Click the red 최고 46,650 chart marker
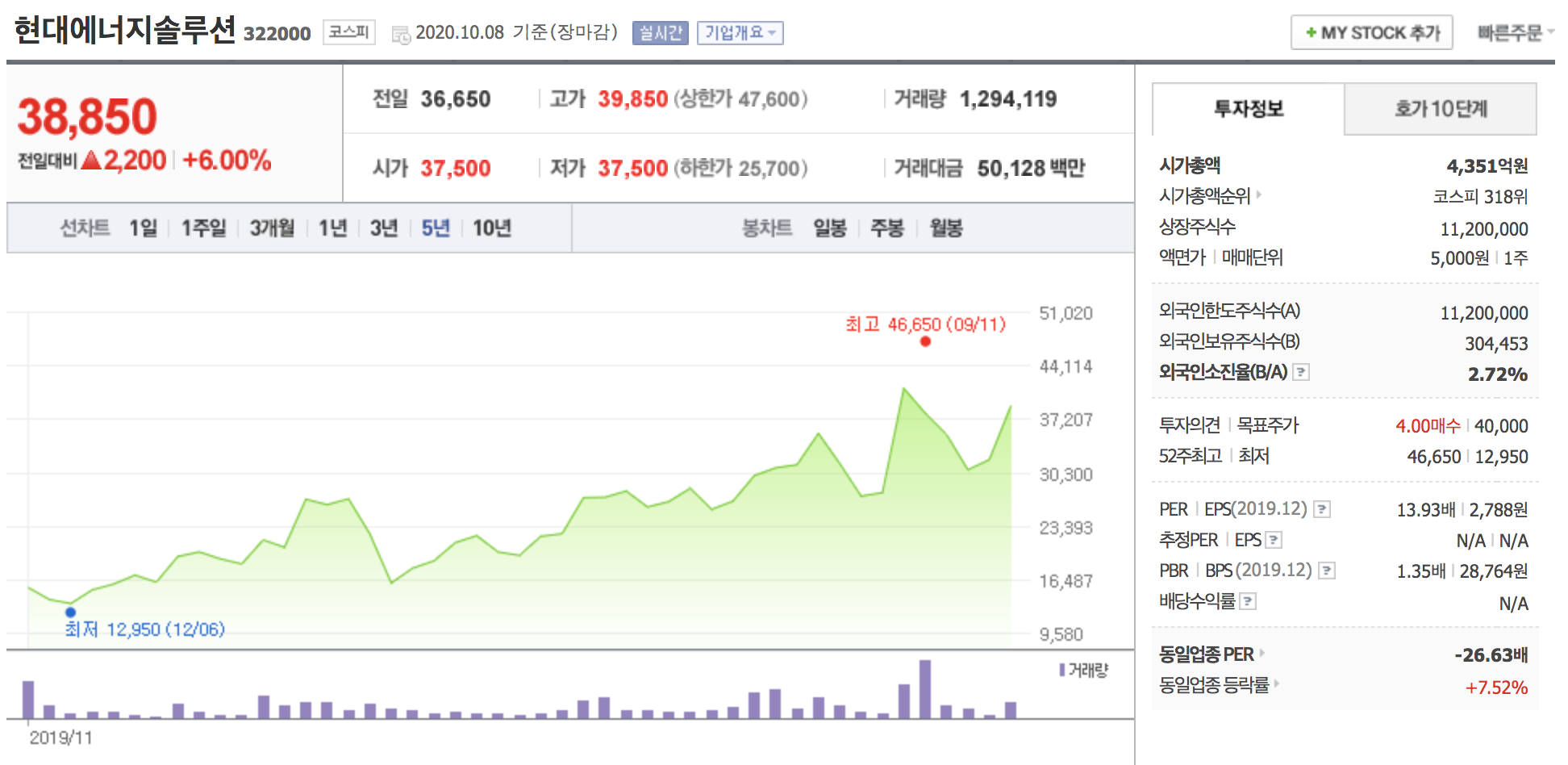 (x=925, y=341)
